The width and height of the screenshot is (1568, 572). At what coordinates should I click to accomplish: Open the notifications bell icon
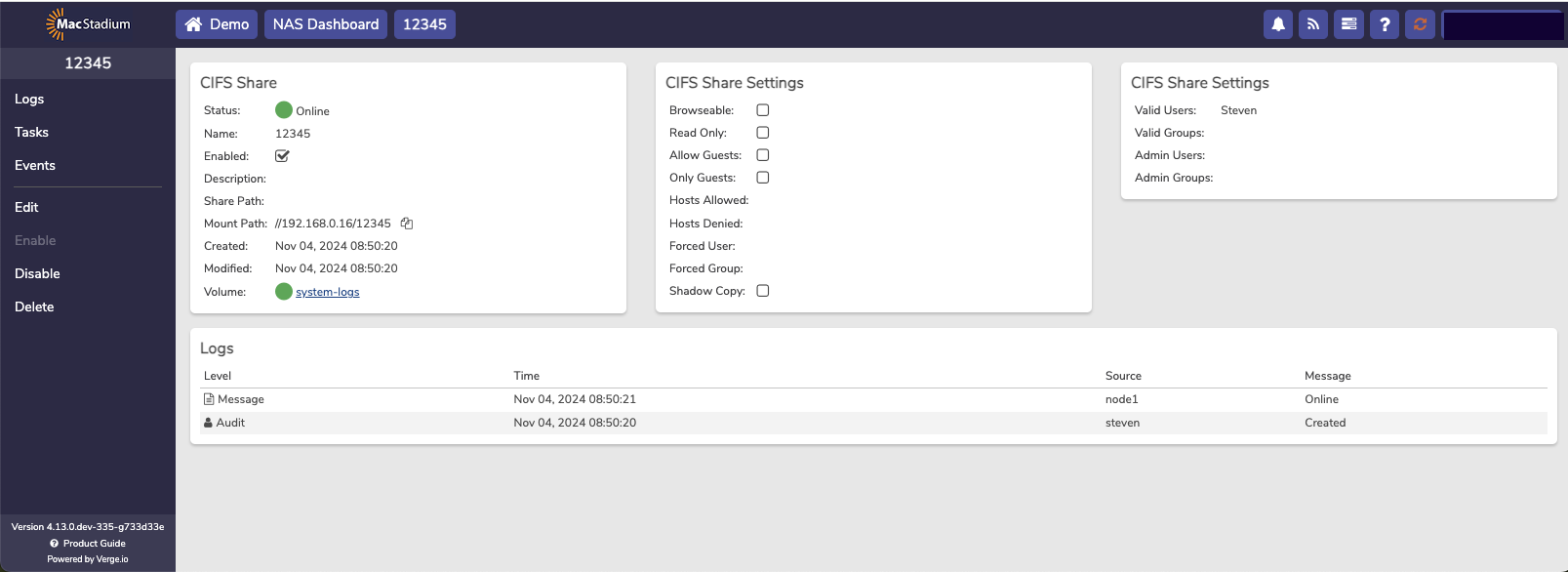point(1277,24)
